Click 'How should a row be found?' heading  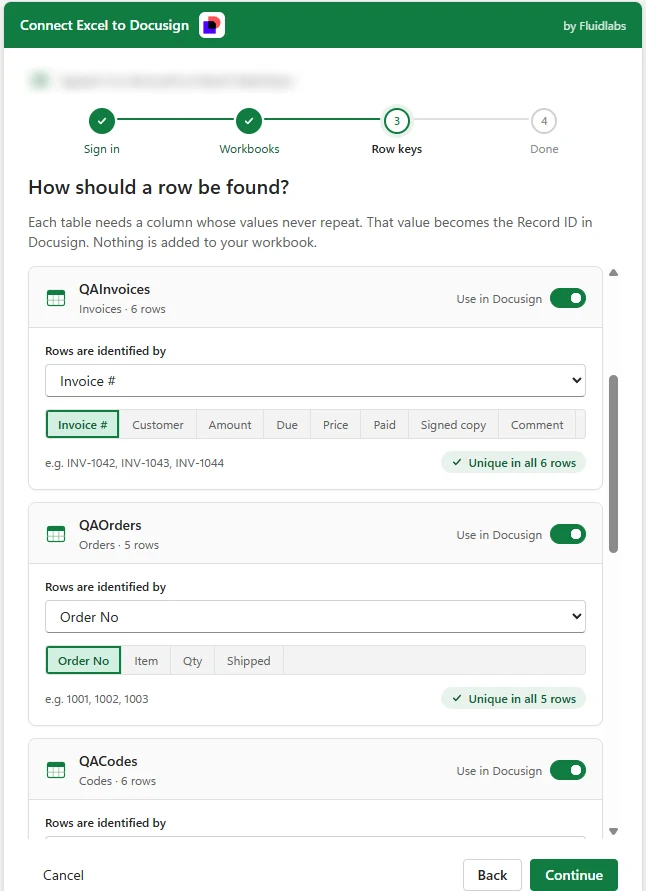(159, 187)
